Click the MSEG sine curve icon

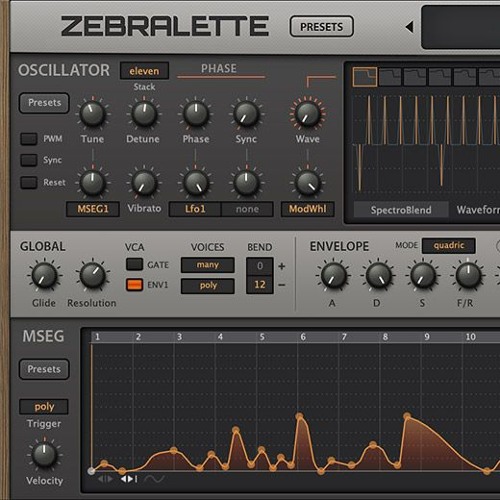tap(154, 479)
